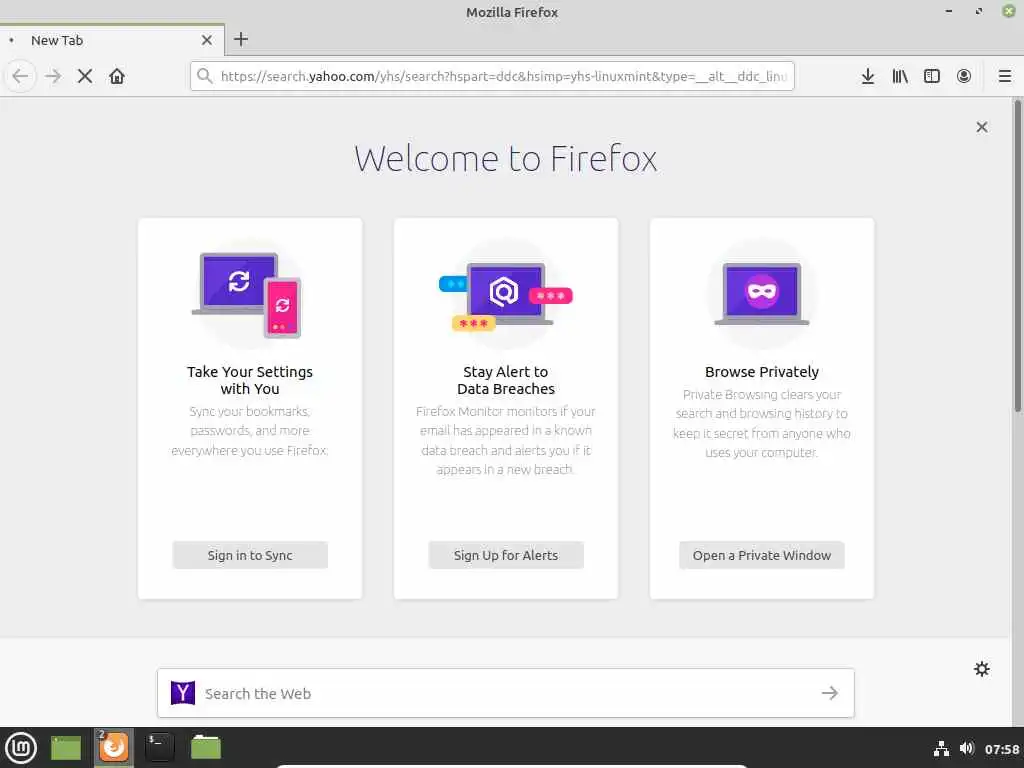Click the Stay Alert to Data Breaches heading
Image resolution: width=1024 pixels, height=768 pixels.
pyautogui.click(x=506, y=380)
